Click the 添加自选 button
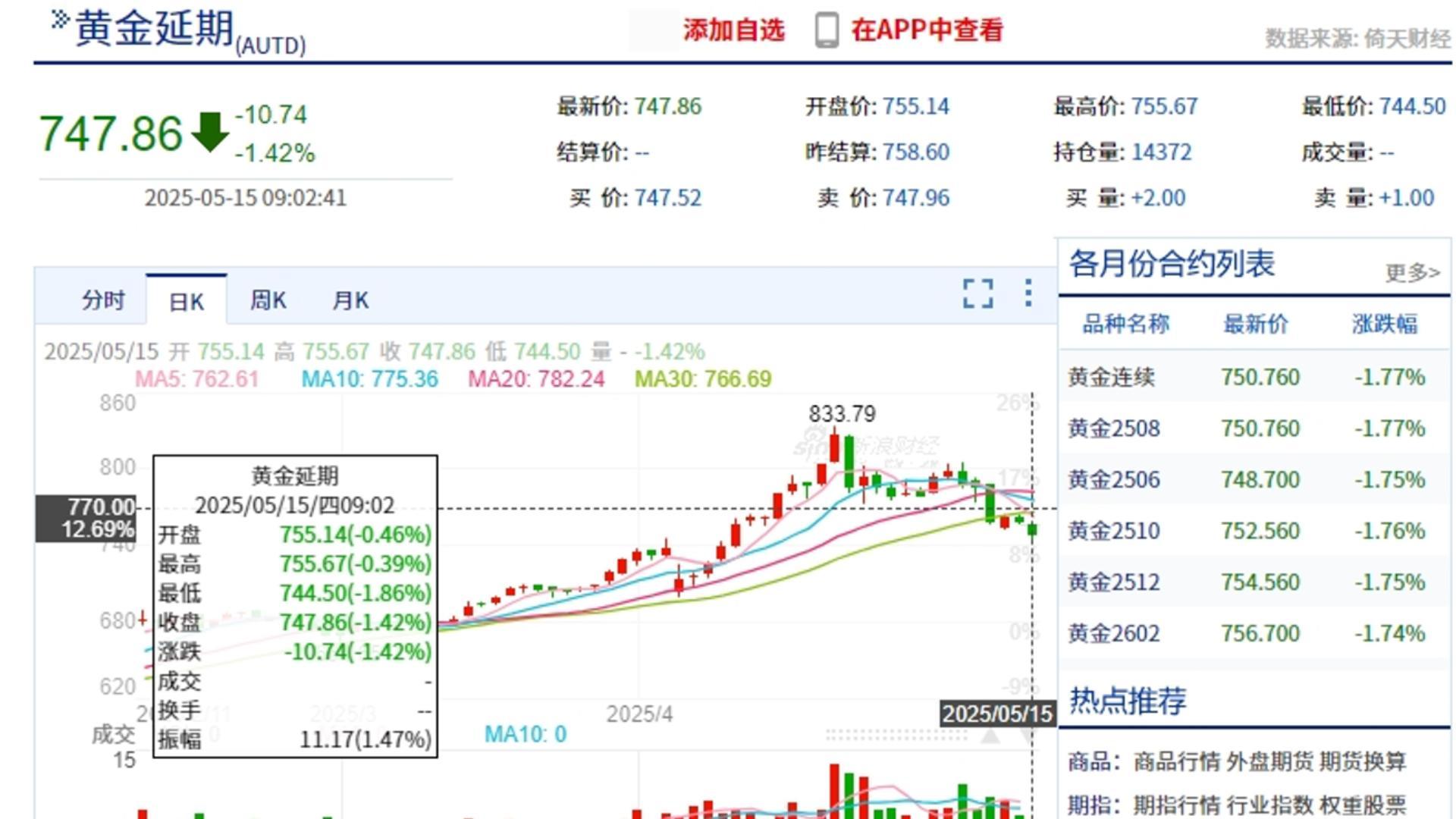Viewport: 1456px width, 819px height. click(733, 30)
